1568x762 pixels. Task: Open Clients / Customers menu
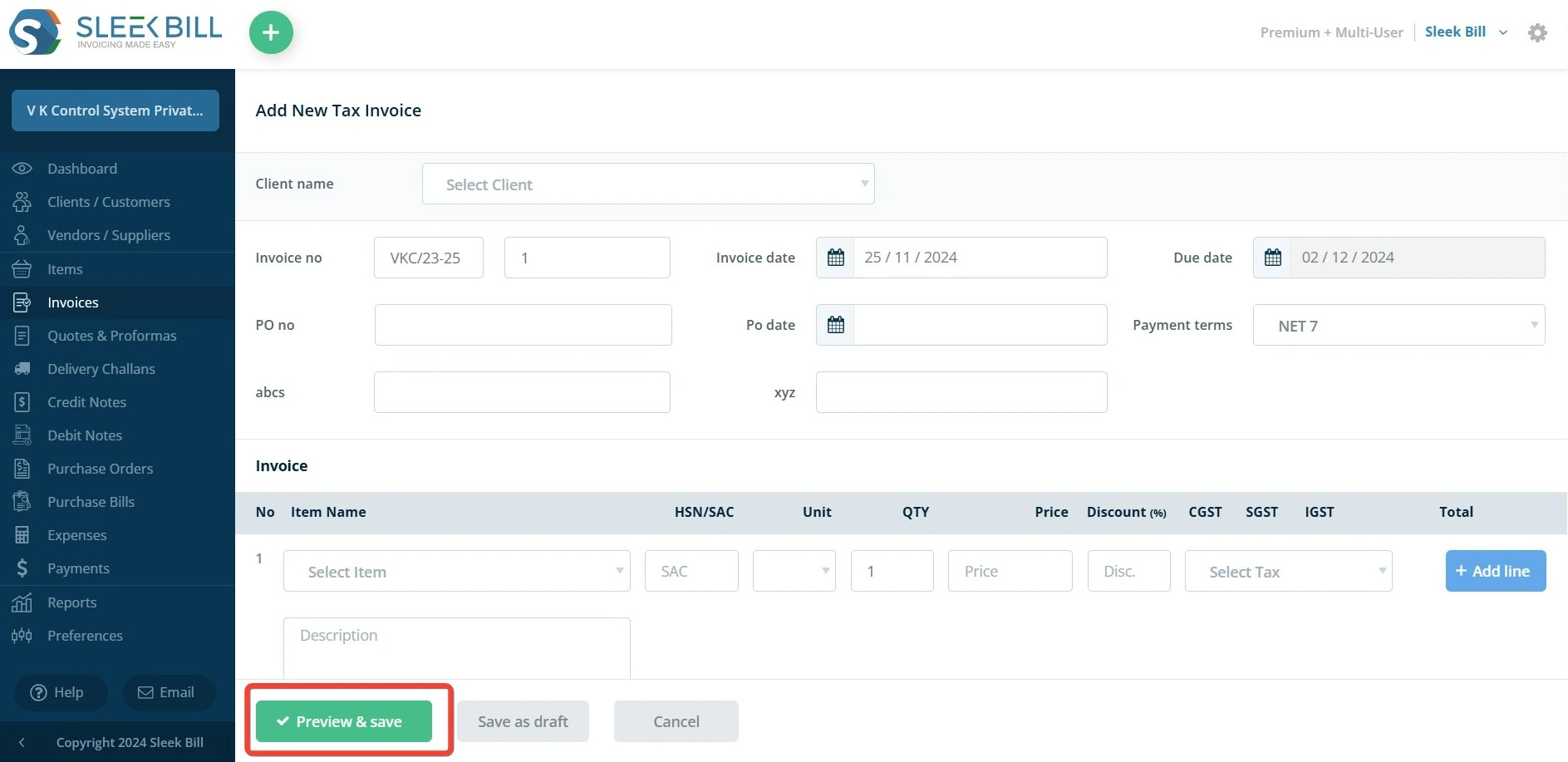click(x=109, y=202)
